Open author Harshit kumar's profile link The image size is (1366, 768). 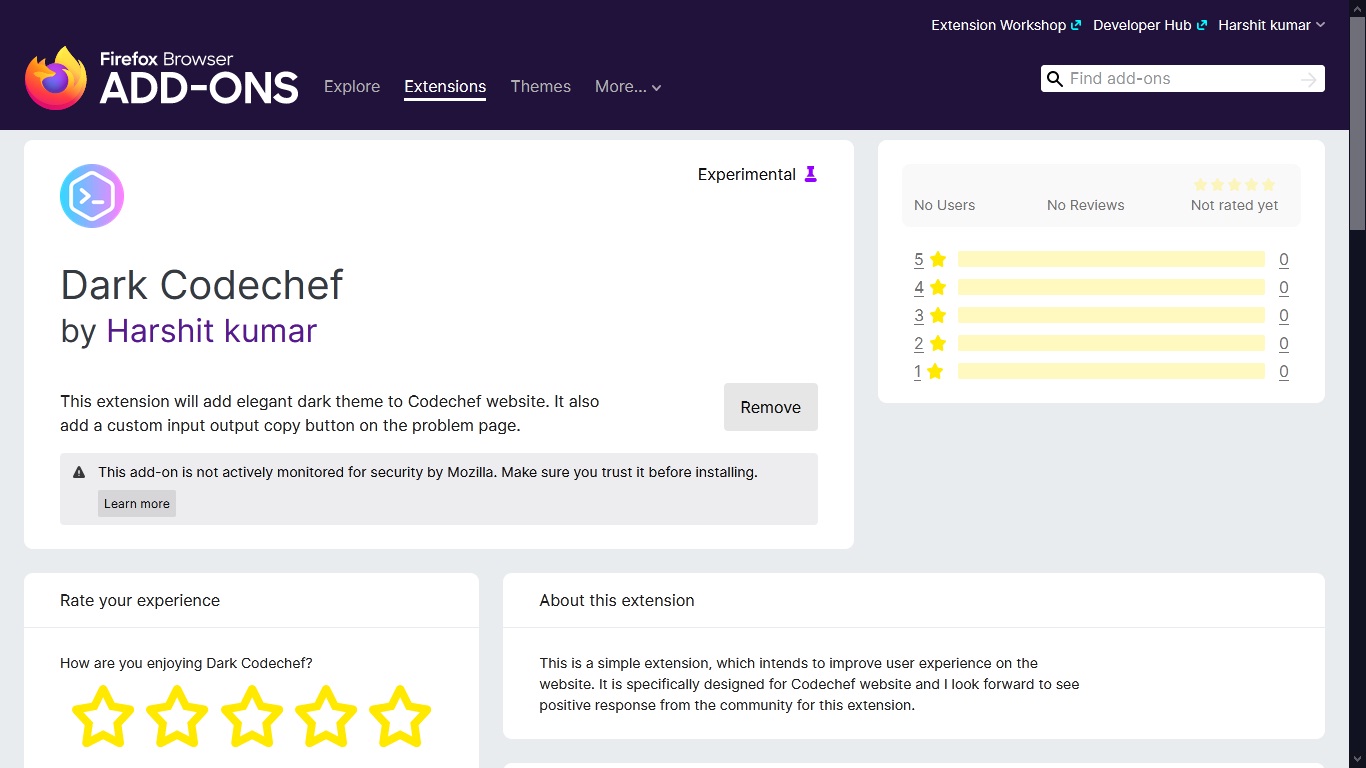(212, 331)
